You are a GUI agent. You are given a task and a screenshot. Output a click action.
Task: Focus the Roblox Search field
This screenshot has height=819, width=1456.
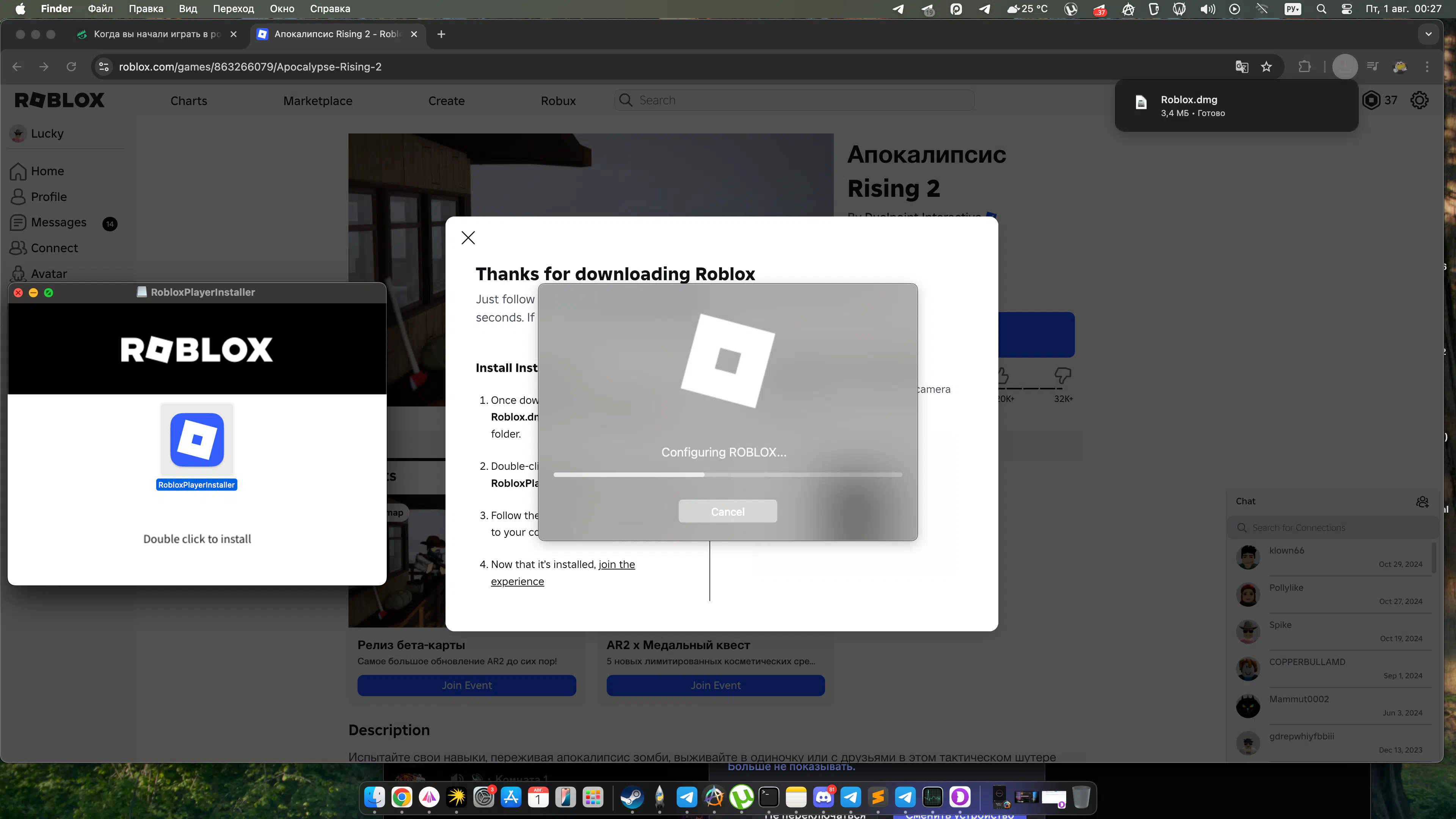coord(794,100)
